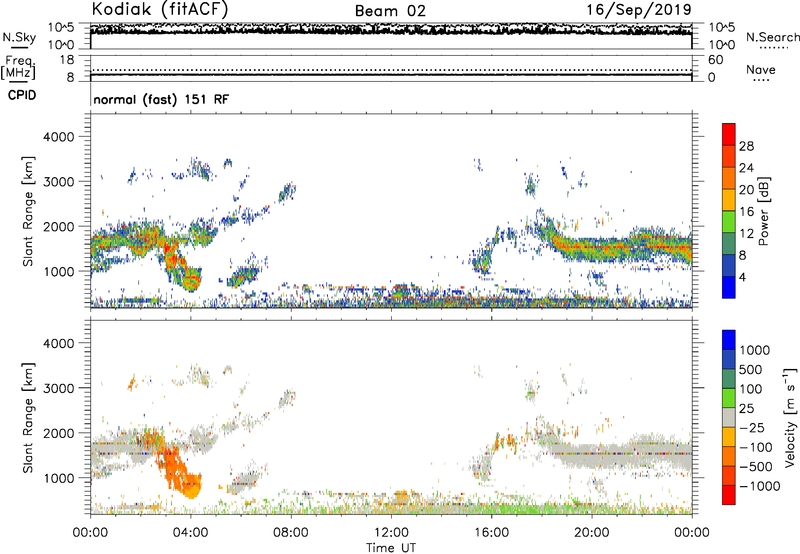Click the "28" label on the power colorbar
This screenshot has width=800, height=554.
[746, 146]
